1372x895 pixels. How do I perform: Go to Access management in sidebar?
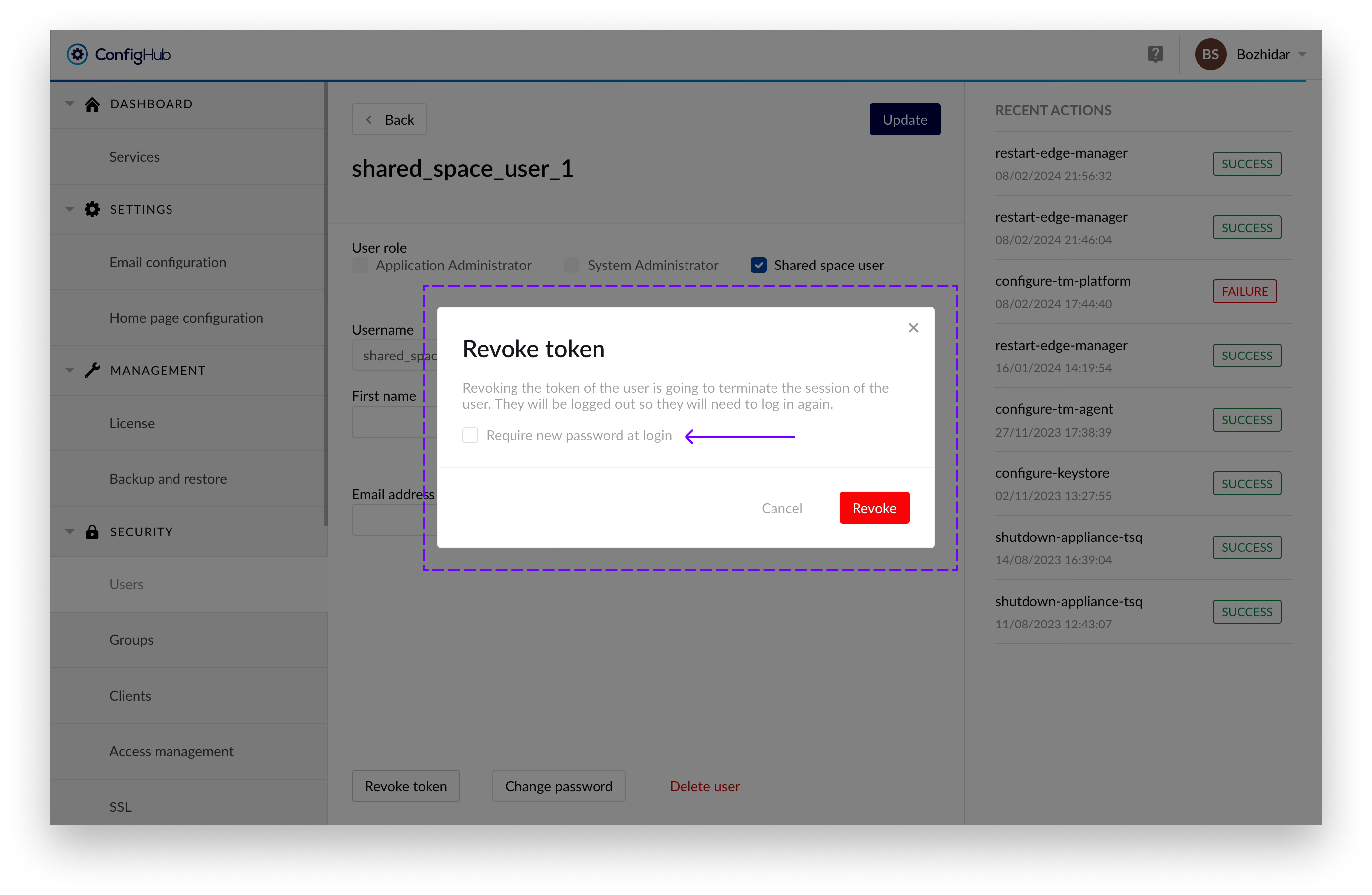tap(171, 751)
